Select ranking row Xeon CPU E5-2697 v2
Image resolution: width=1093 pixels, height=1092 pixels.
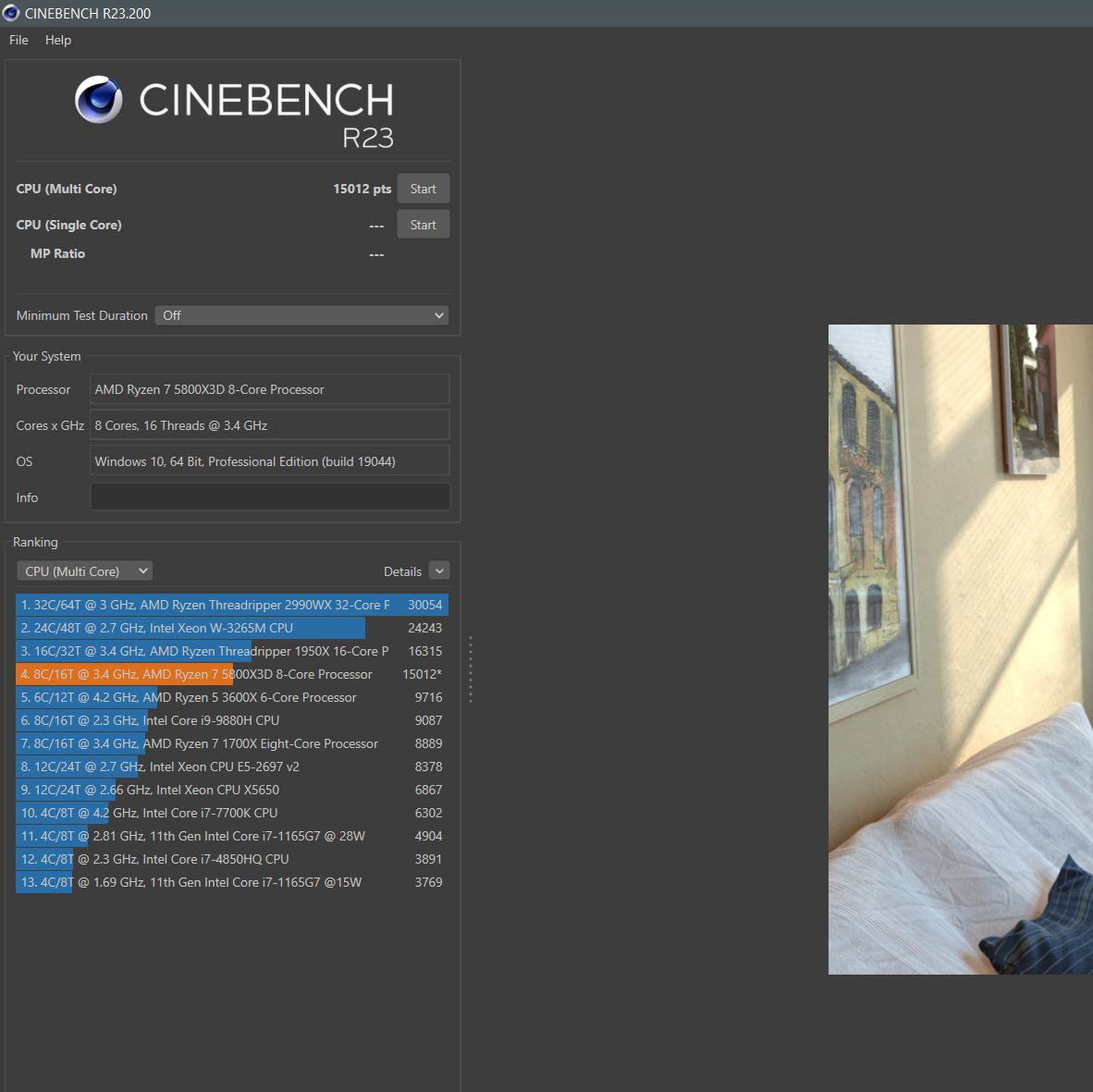tap(232, 767)
